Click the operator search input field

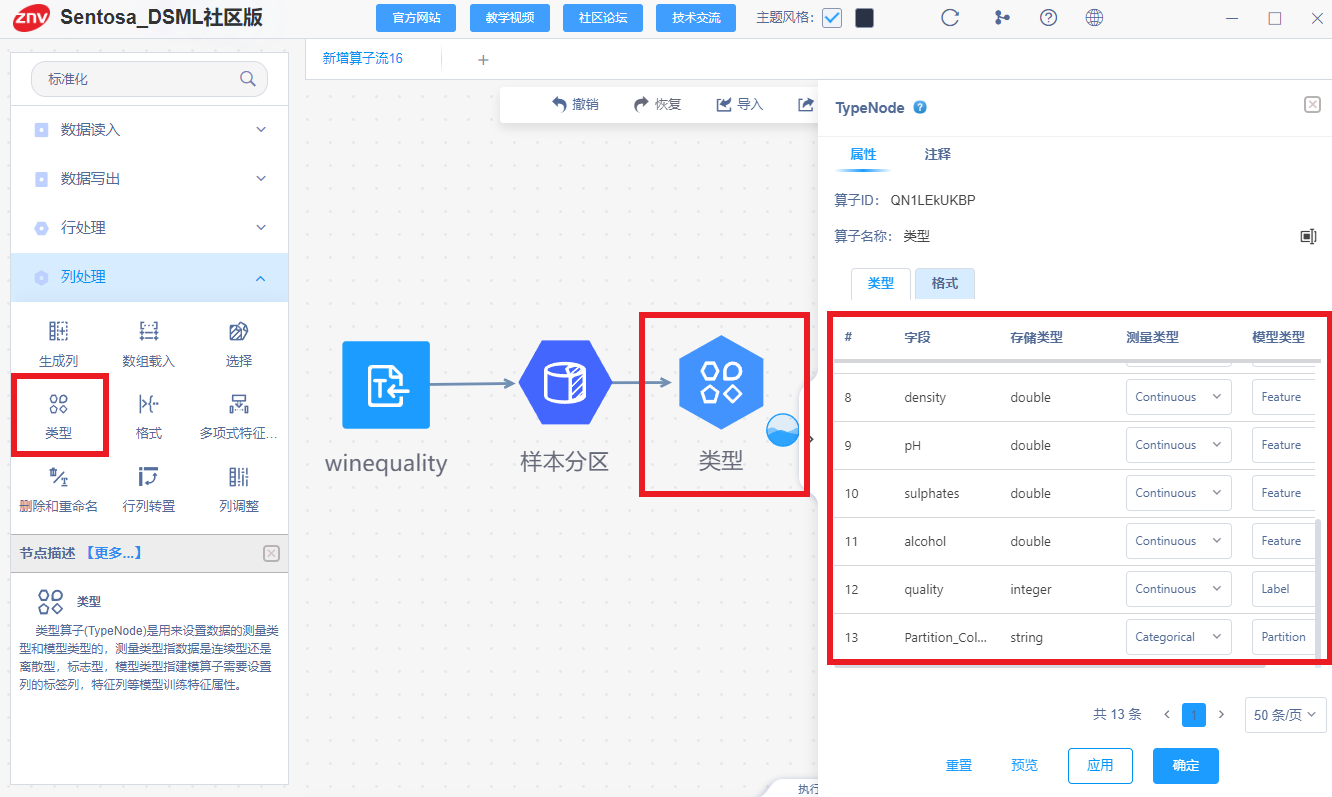(x=149, y=79)
